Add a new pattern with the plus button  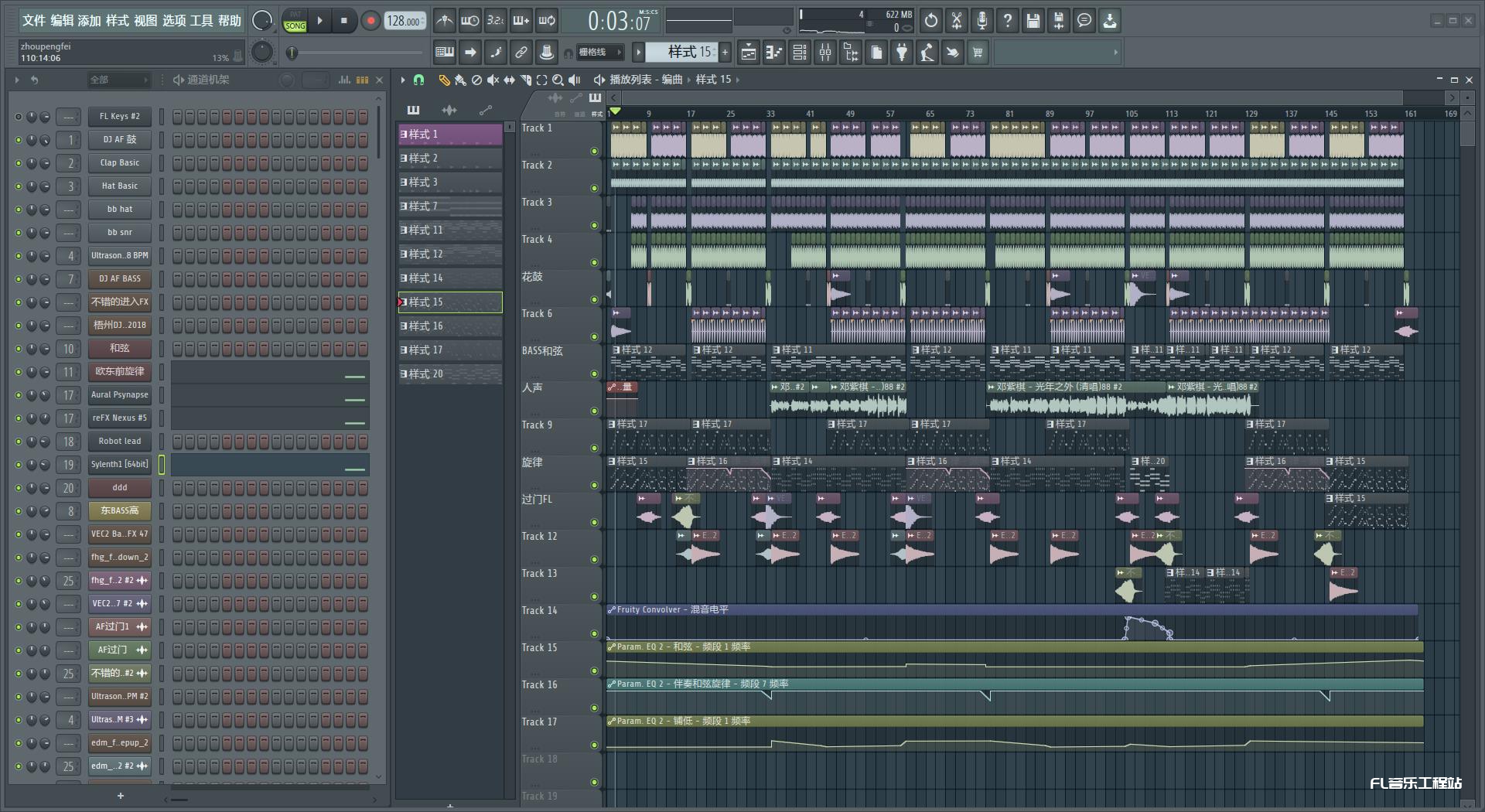tap(725, 53)
